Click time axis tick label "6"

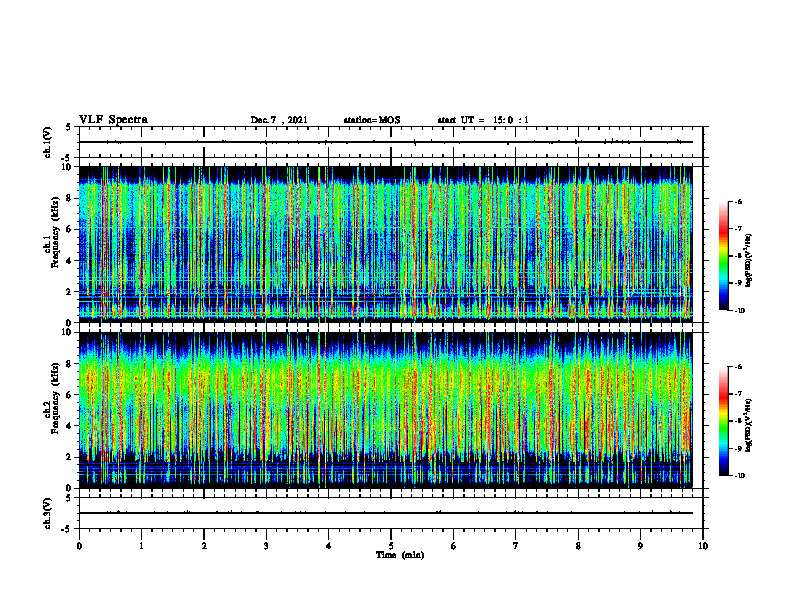click(x=454, y=546)
